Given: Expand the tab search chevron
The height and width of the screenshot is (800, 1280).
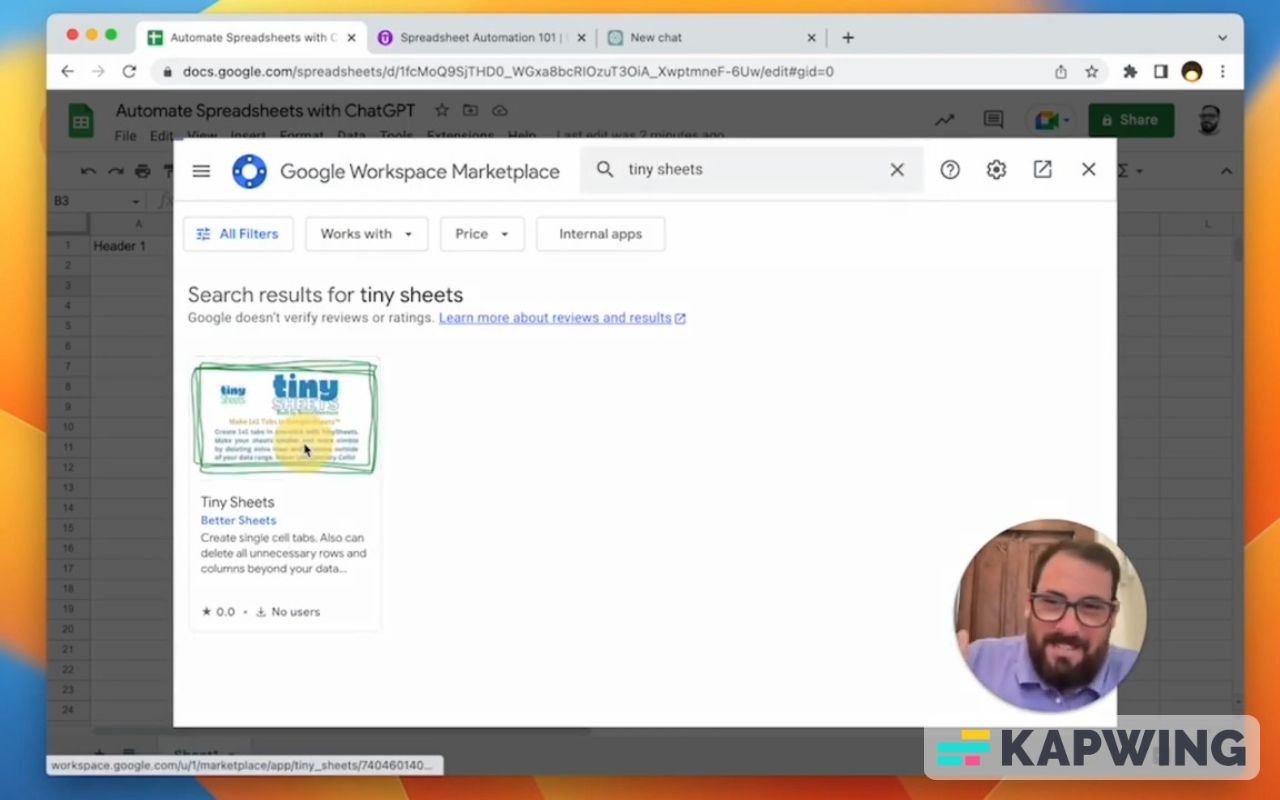Looking at the screenshot, I should tap(1222, 38).
